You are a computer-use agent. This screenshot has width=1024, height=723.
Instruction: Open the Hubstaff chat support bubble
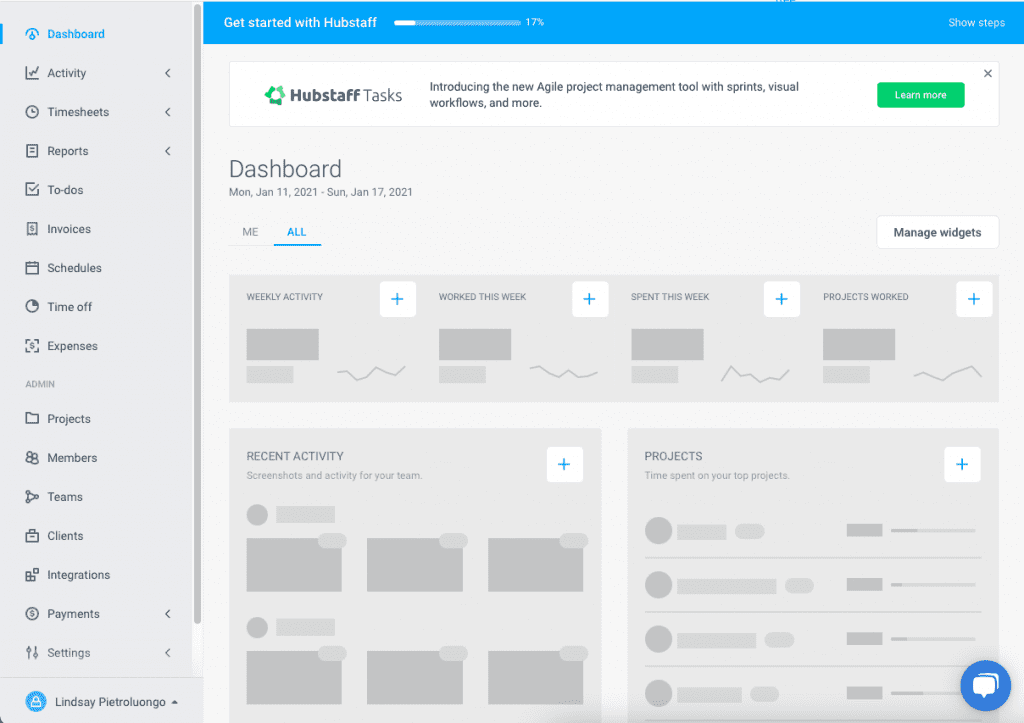coord(985,685)
